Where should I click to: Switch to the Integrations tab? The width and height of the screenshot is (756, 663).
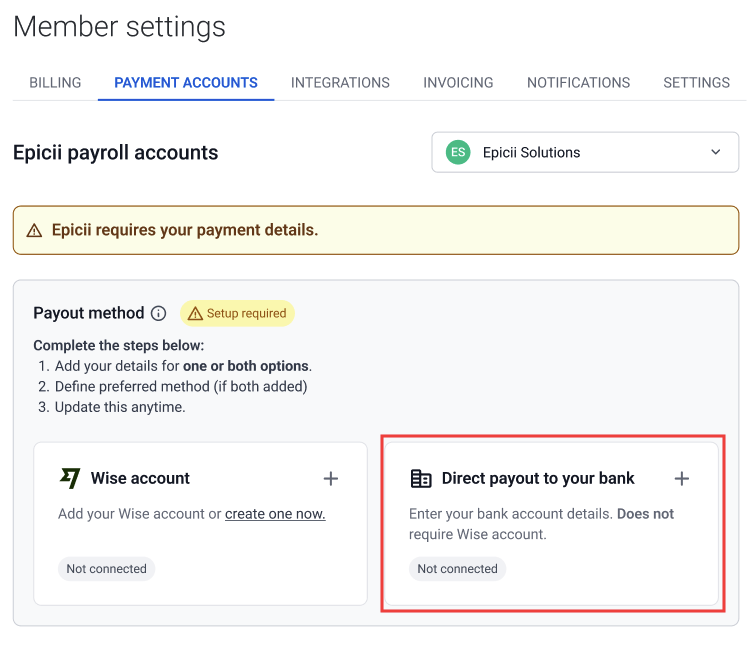tap(340, 82)
